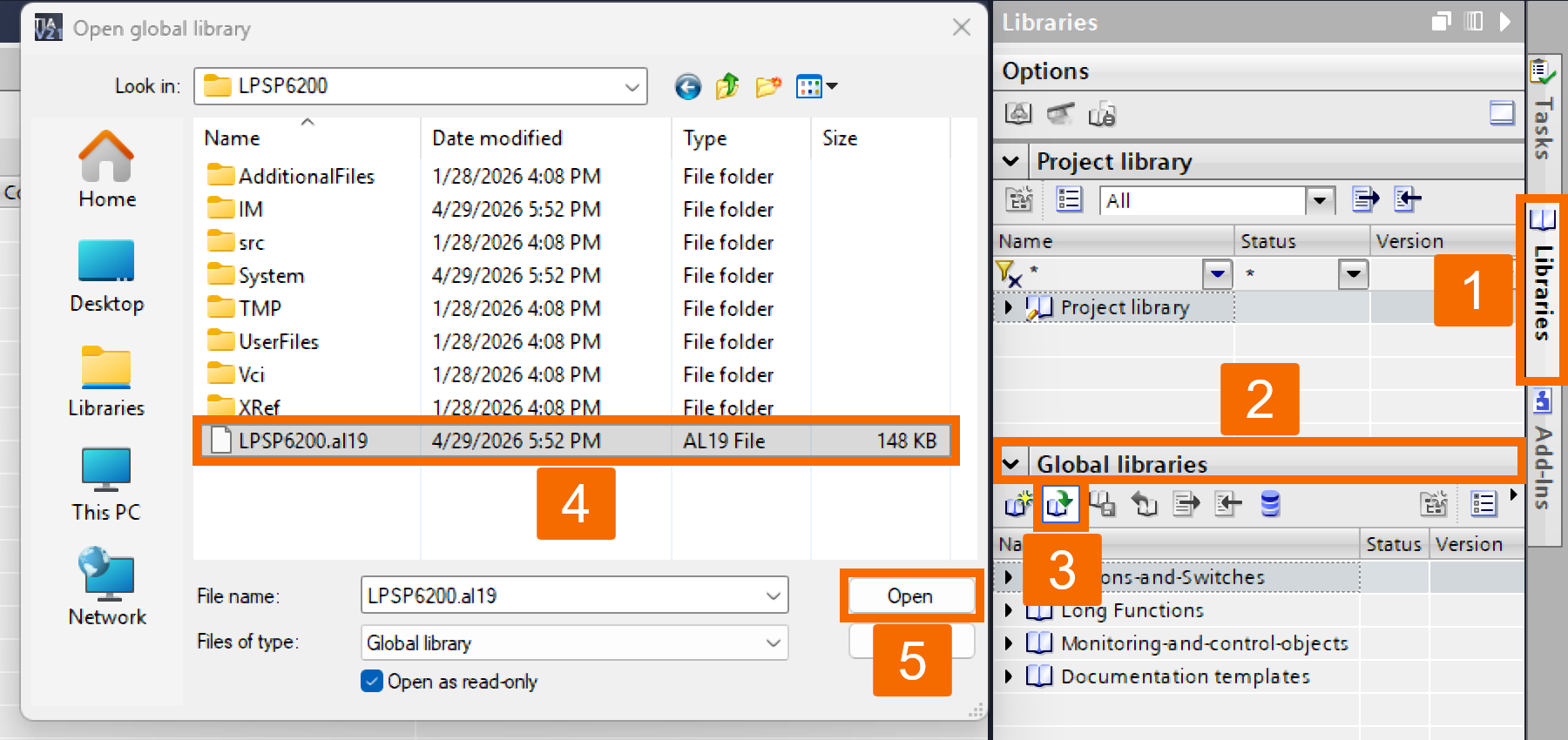This screenshot has height=740, width=1568.
Task: Create new folder in the dialog toolbar
Action: [x=768, y=86]
